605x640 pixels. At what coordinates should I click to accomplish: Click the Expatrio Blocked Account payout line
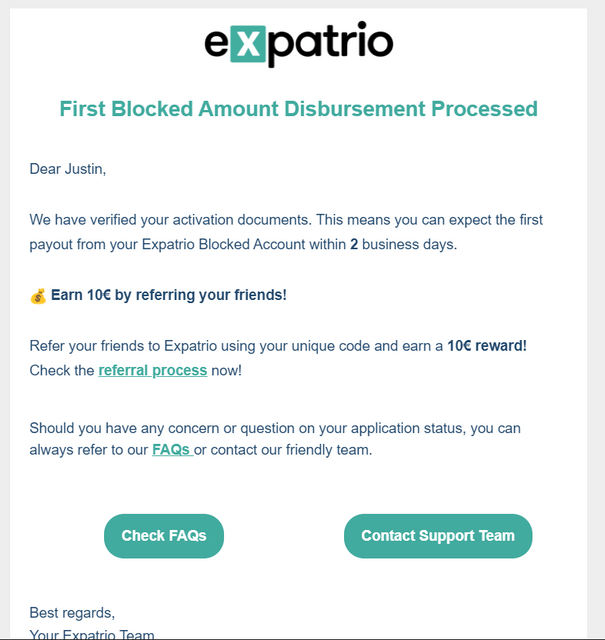click(x=243, y=244)
